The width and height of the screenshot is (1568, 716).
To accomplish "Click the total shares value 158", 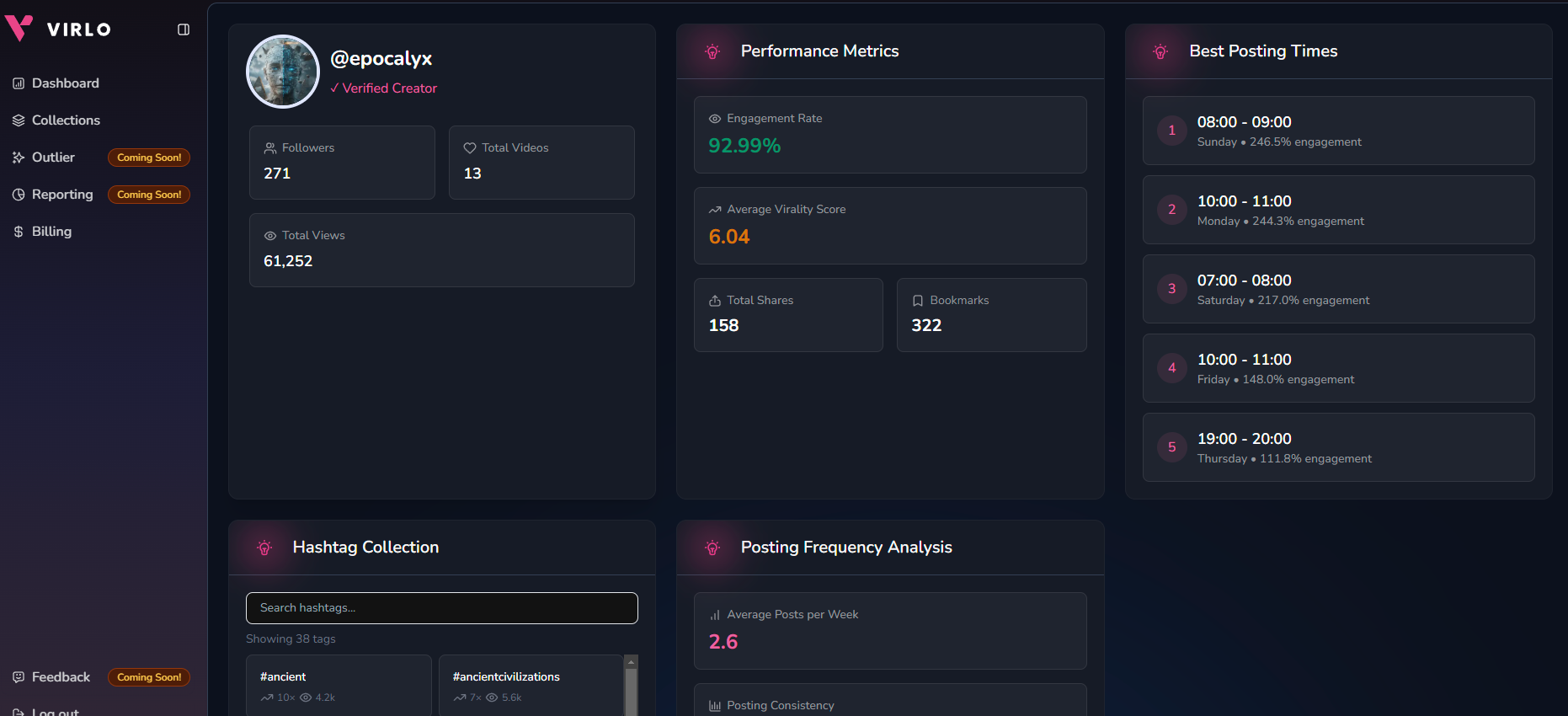I will click(x=723, y=326).
